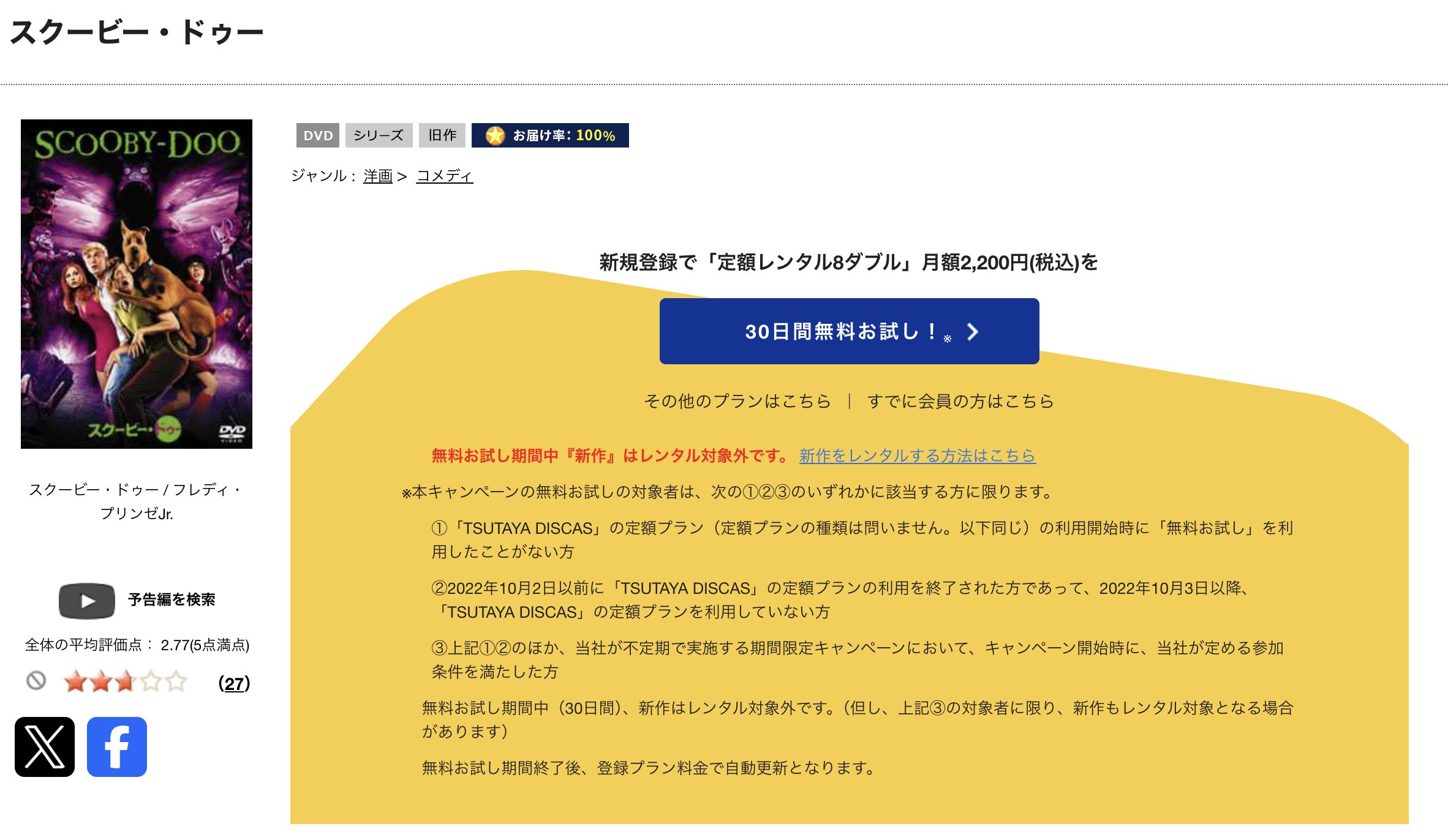Click condition ② mentioning 2022年10月2日以前
Screen dimensions: 1448x840
(840, 600)
